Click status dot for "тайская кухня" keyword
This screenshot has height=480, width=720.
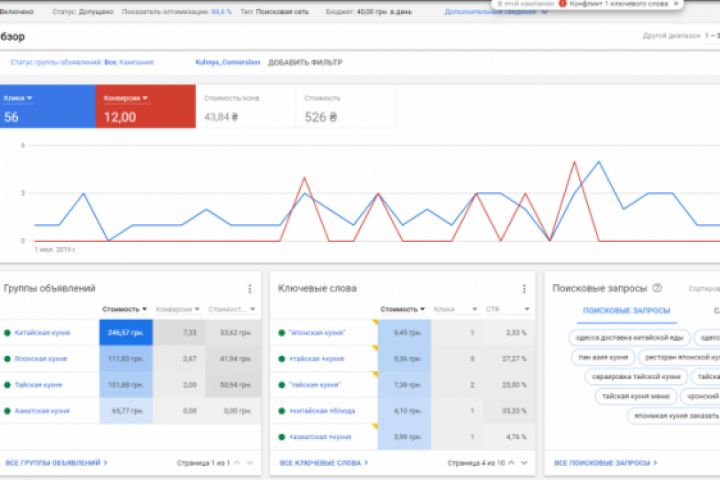281,385
